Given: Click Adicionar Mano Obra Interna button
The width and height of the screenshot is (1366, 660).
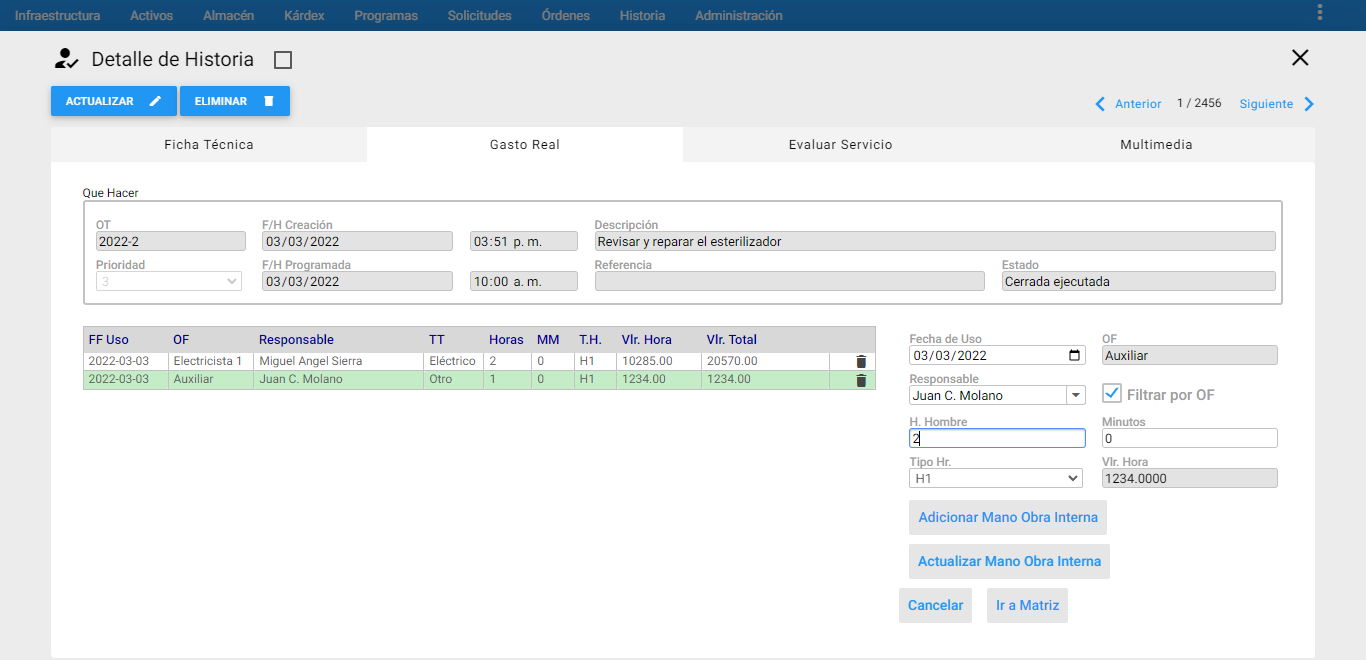Looking at the screenshot, I should [1008, 517].
